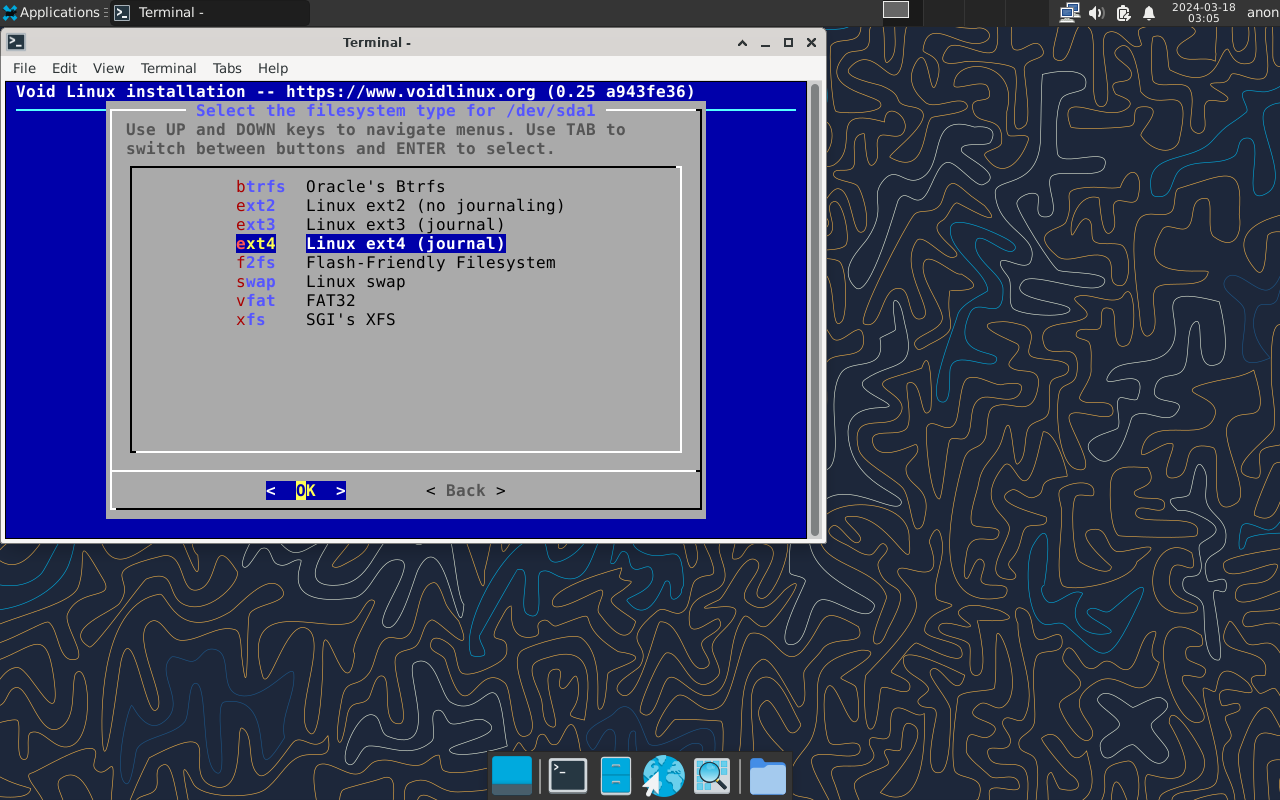Go back with the Back button
This screenshot has height=800, width=1280.
(466, 491)
